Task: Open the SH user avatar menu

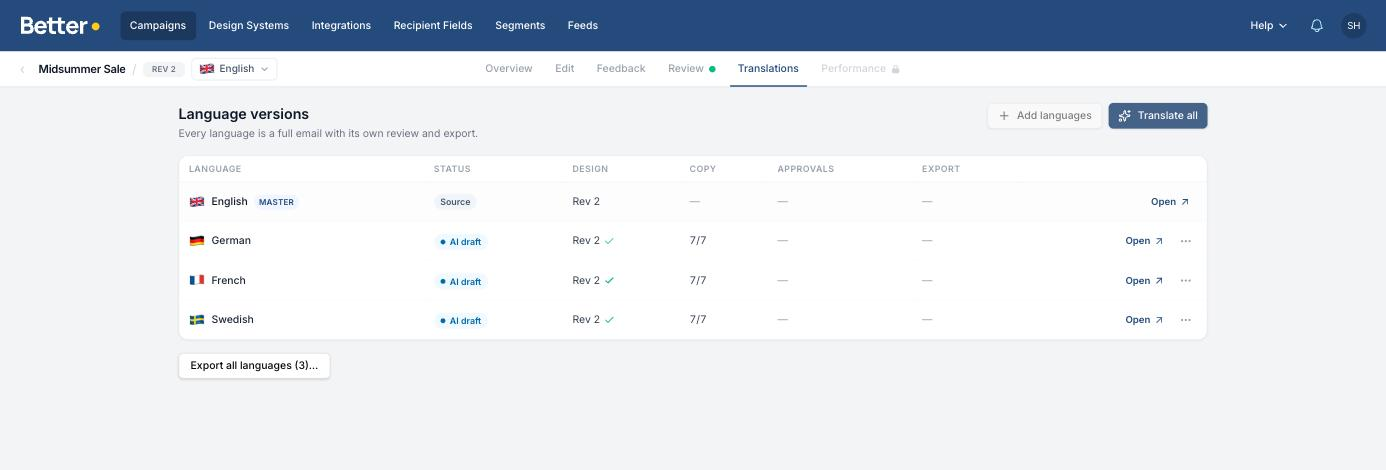Action: pos(1353,26)
